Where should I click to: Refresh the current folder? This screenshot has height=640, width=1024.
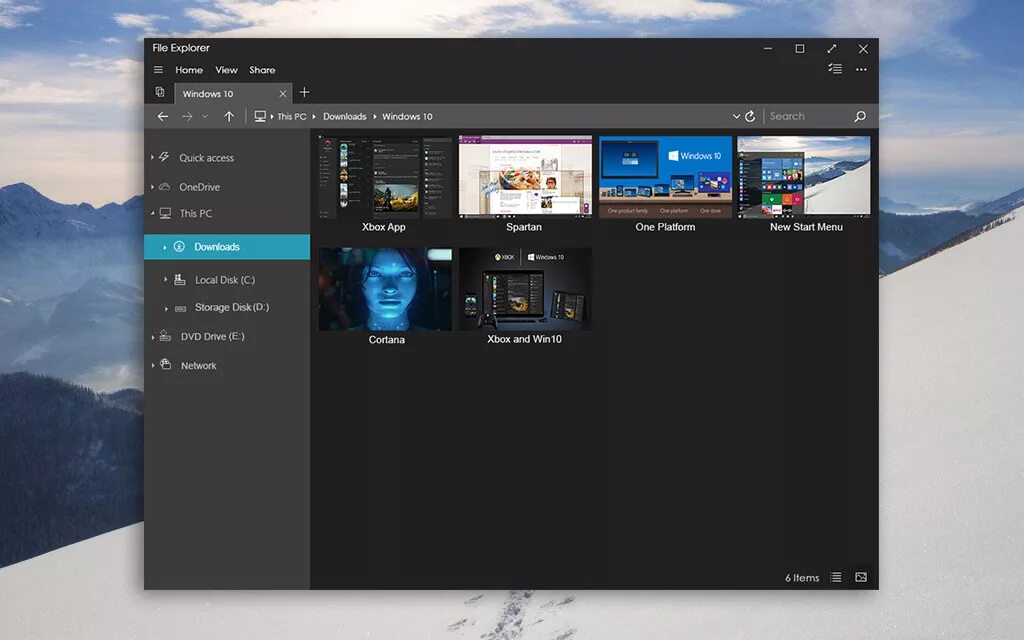click(x=750, y=116)
